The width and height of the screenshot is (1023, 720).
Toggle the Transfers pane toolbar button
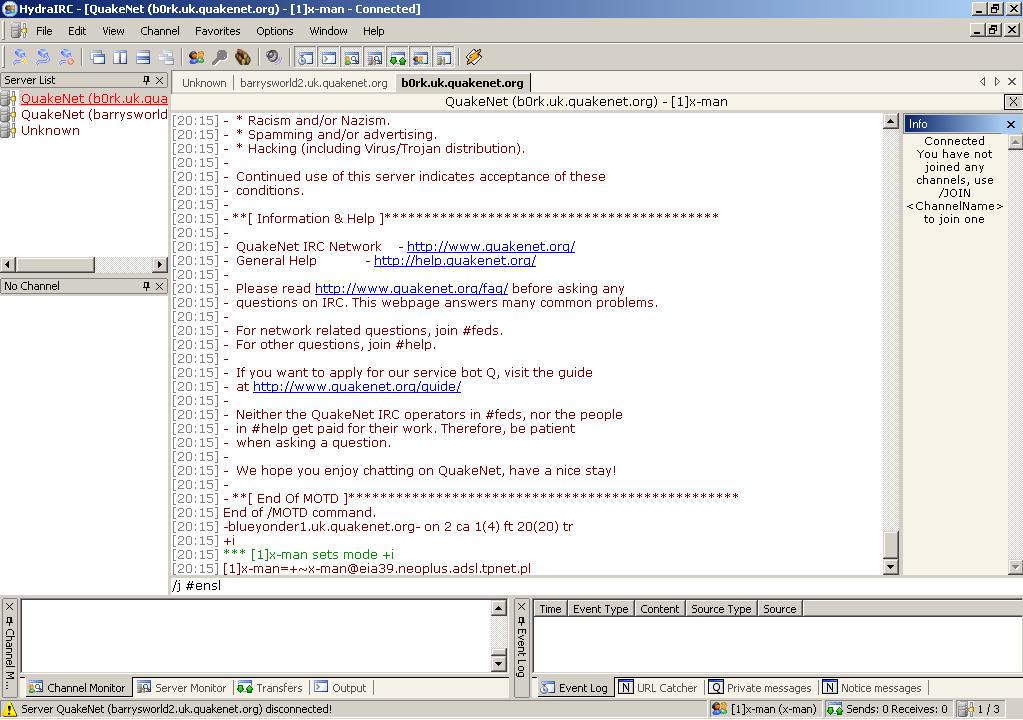(397, 57)
